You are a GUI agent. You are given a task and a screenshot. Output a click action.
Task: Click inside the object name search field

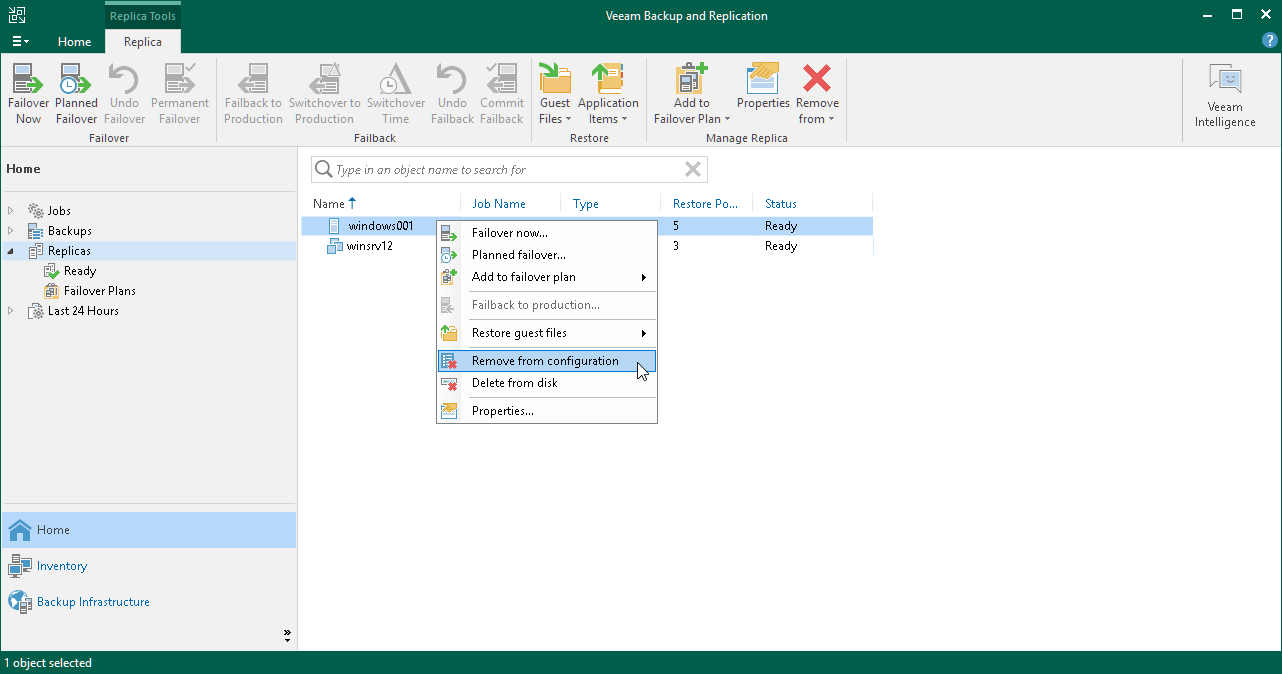(x=508, y=170)
